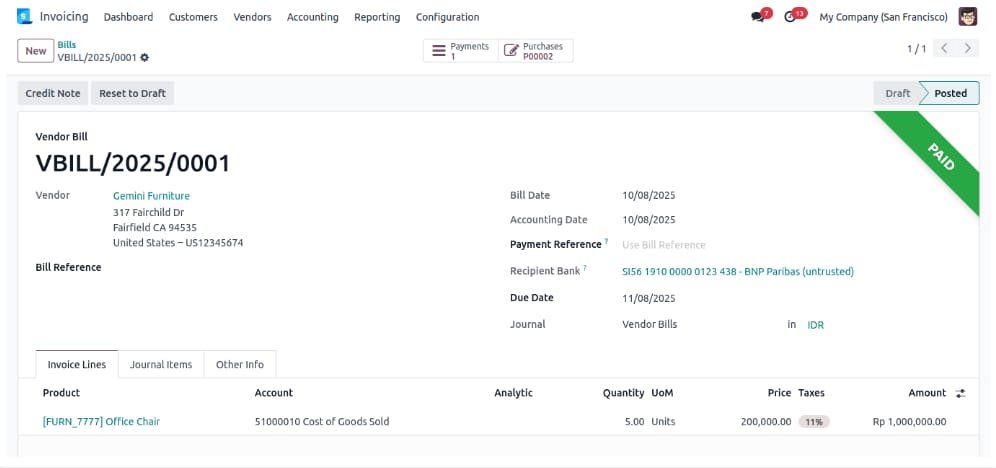Open the Reporting menu

(377, 17)
